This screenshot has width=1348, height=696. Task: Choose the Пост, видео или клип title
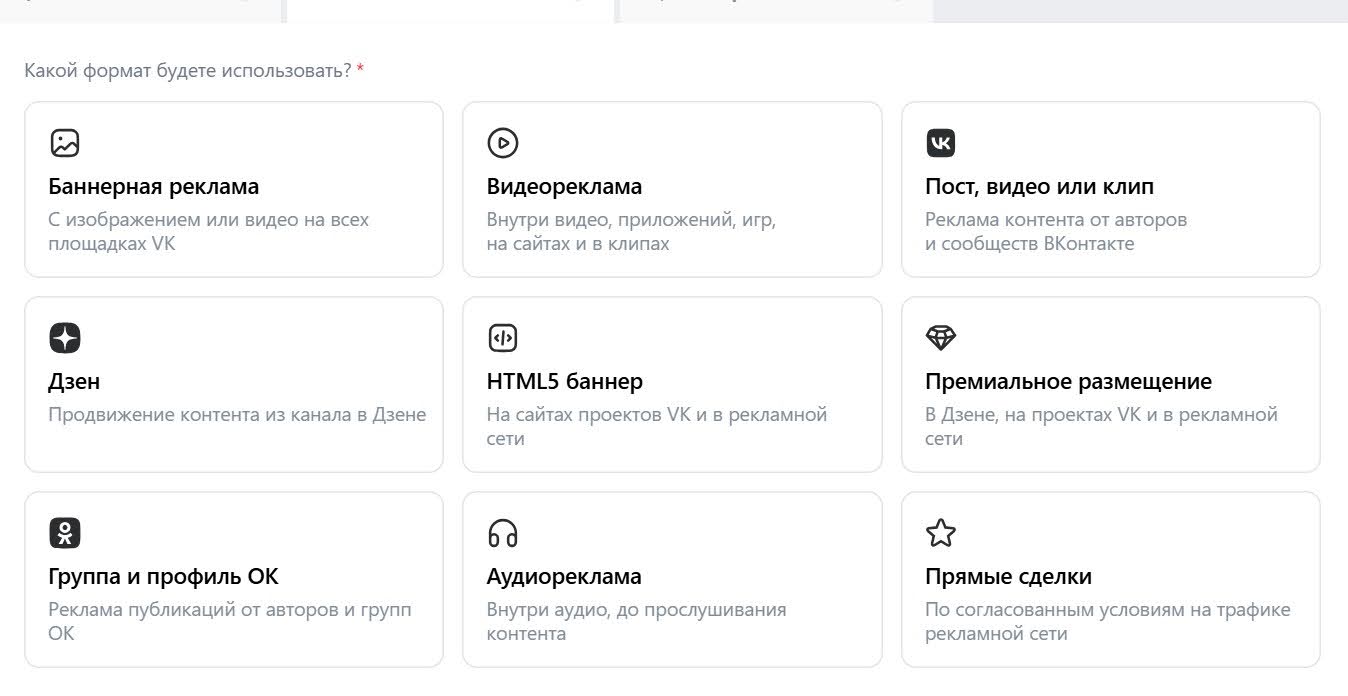(1039, 186)
